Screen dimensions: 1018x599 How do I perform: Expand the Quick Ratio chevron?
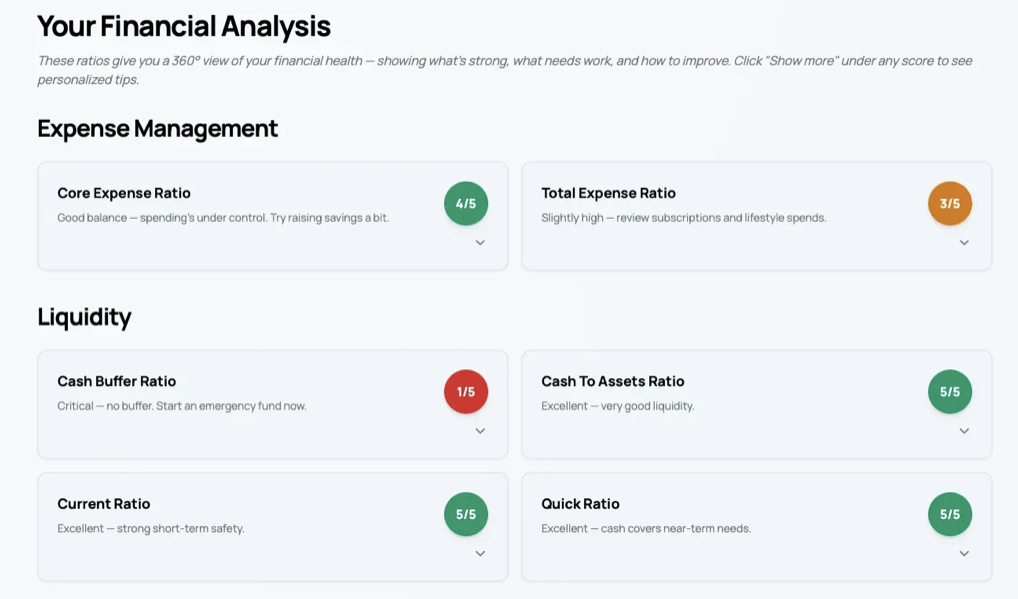coord(964,554)
